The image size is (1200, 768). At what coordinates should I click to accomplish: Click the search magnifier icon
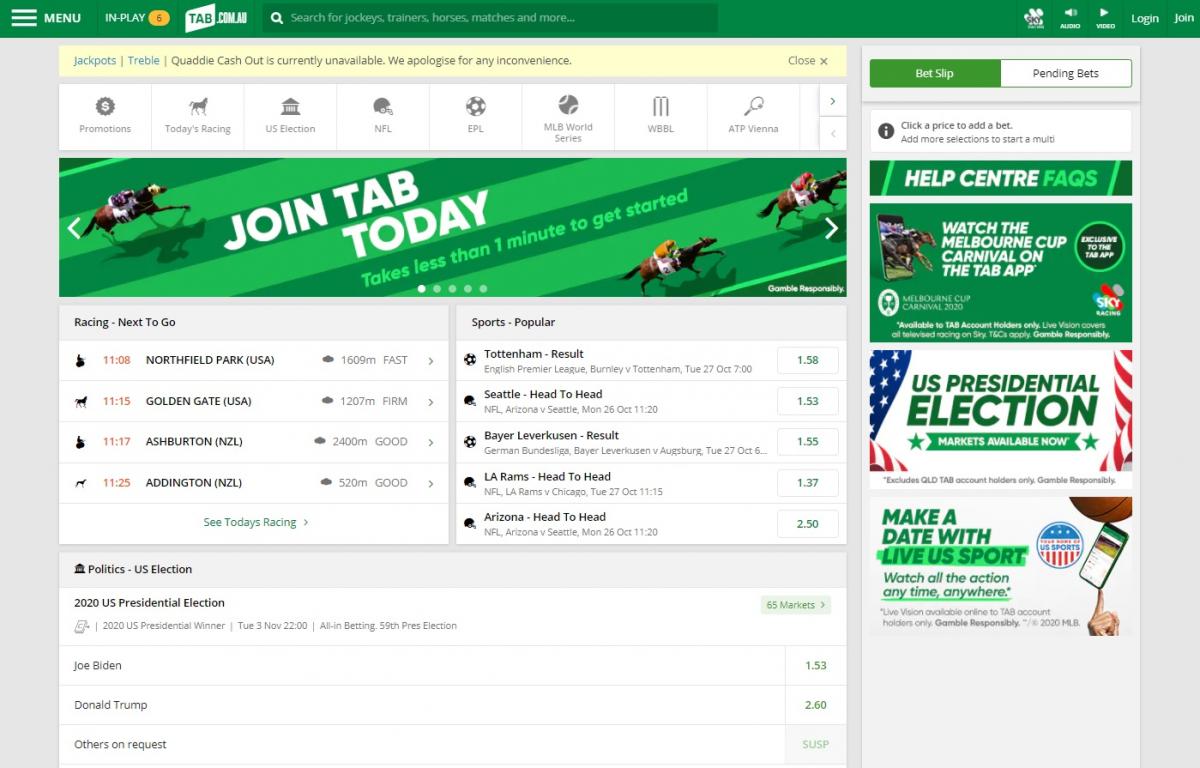(277, 18)
